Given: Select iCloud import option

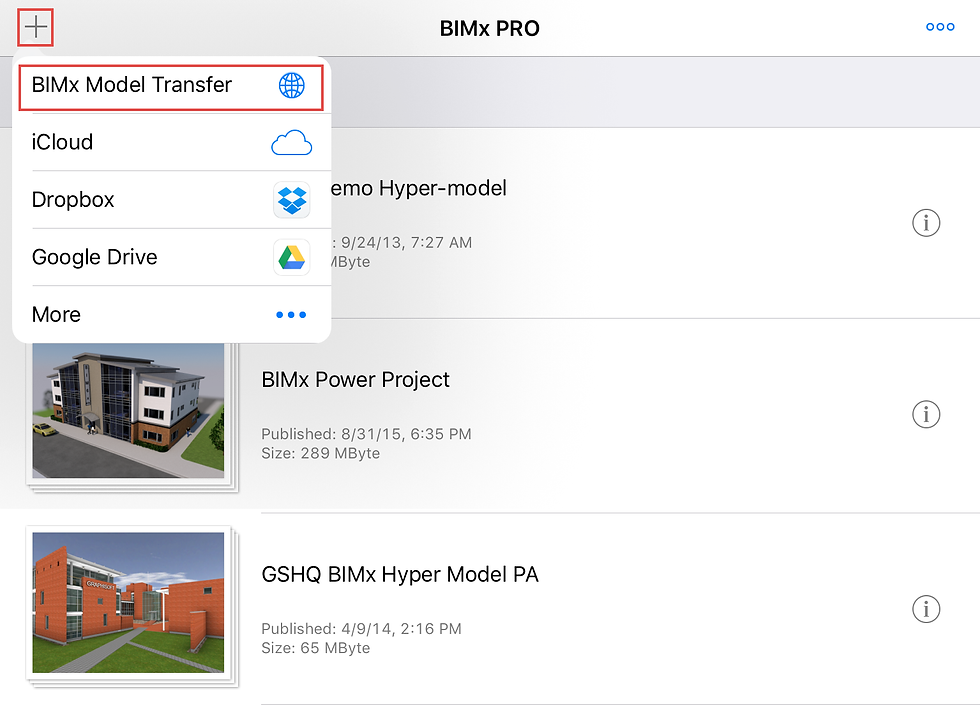Looking at the screenshot, I should [171, 143].
